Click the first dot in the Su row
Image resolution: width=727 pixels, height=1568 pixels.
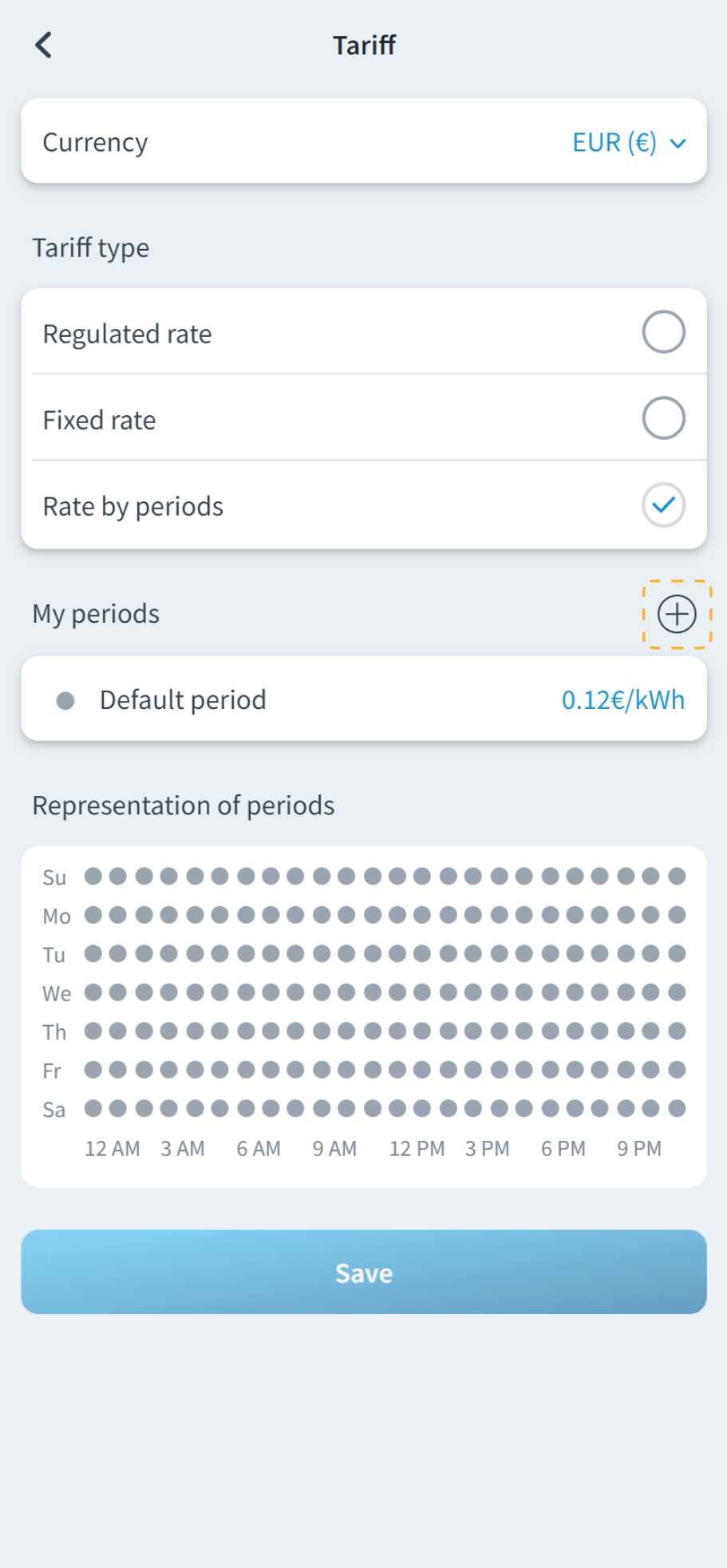click(x=93, y=877)
